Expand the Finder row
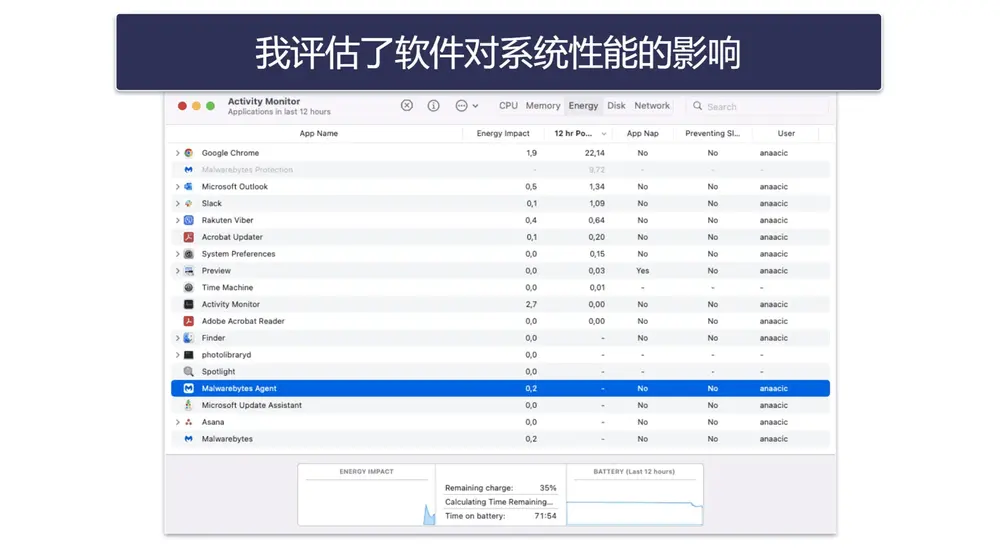 coord(177,338)
